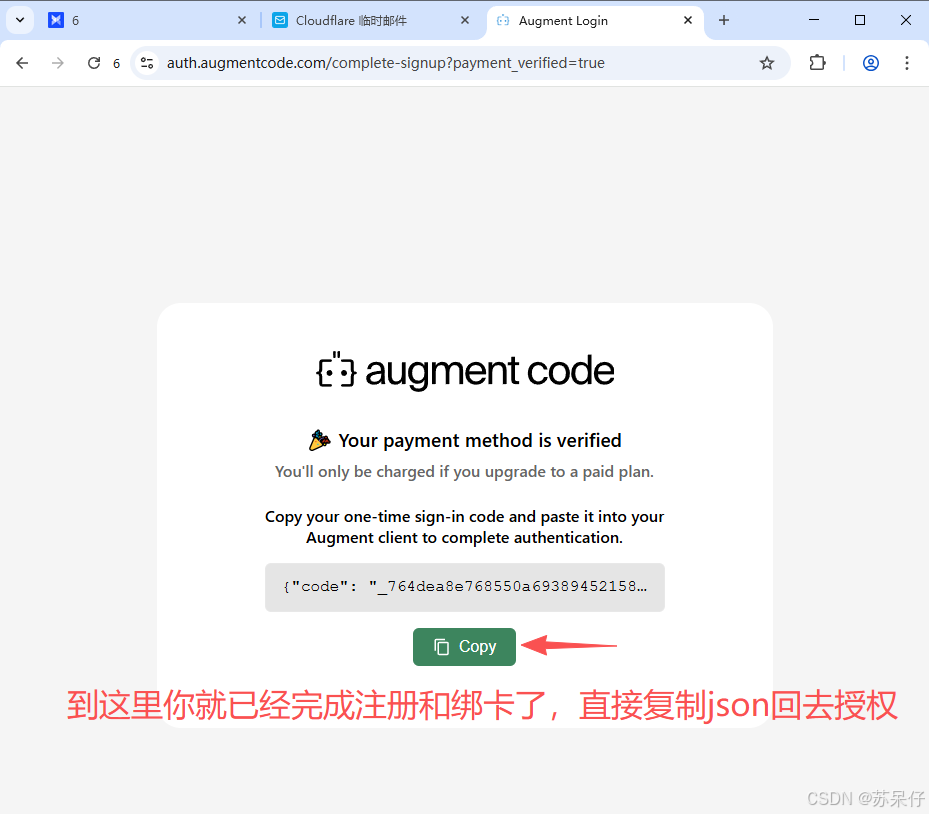Select the one-time sign-in code field

(464, 587)
